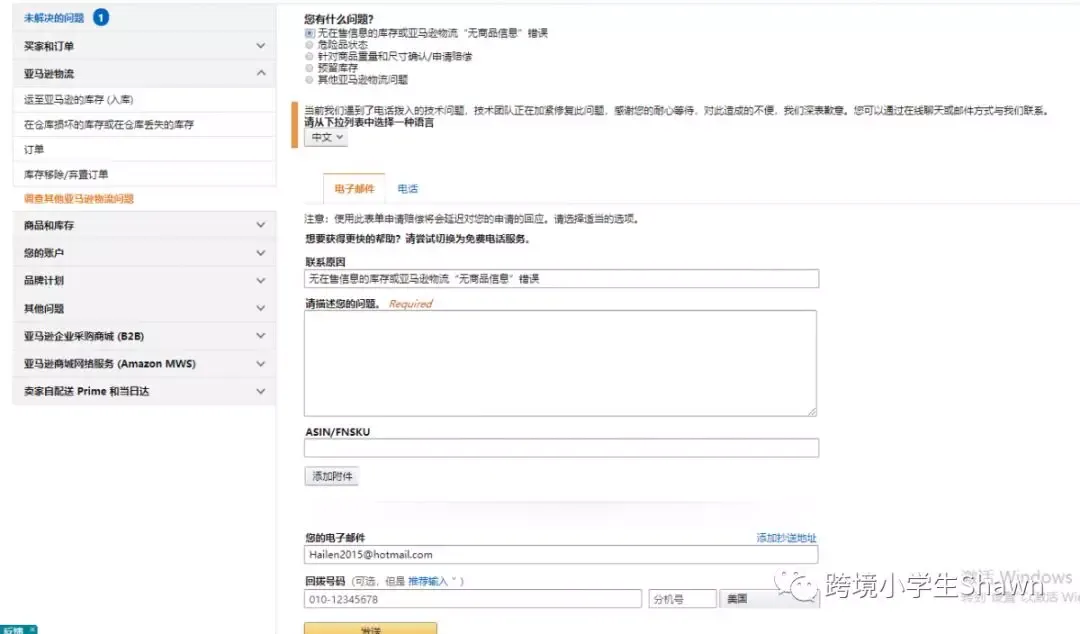Grab the description text area resize handle
1080x634 pixels.
811,411
